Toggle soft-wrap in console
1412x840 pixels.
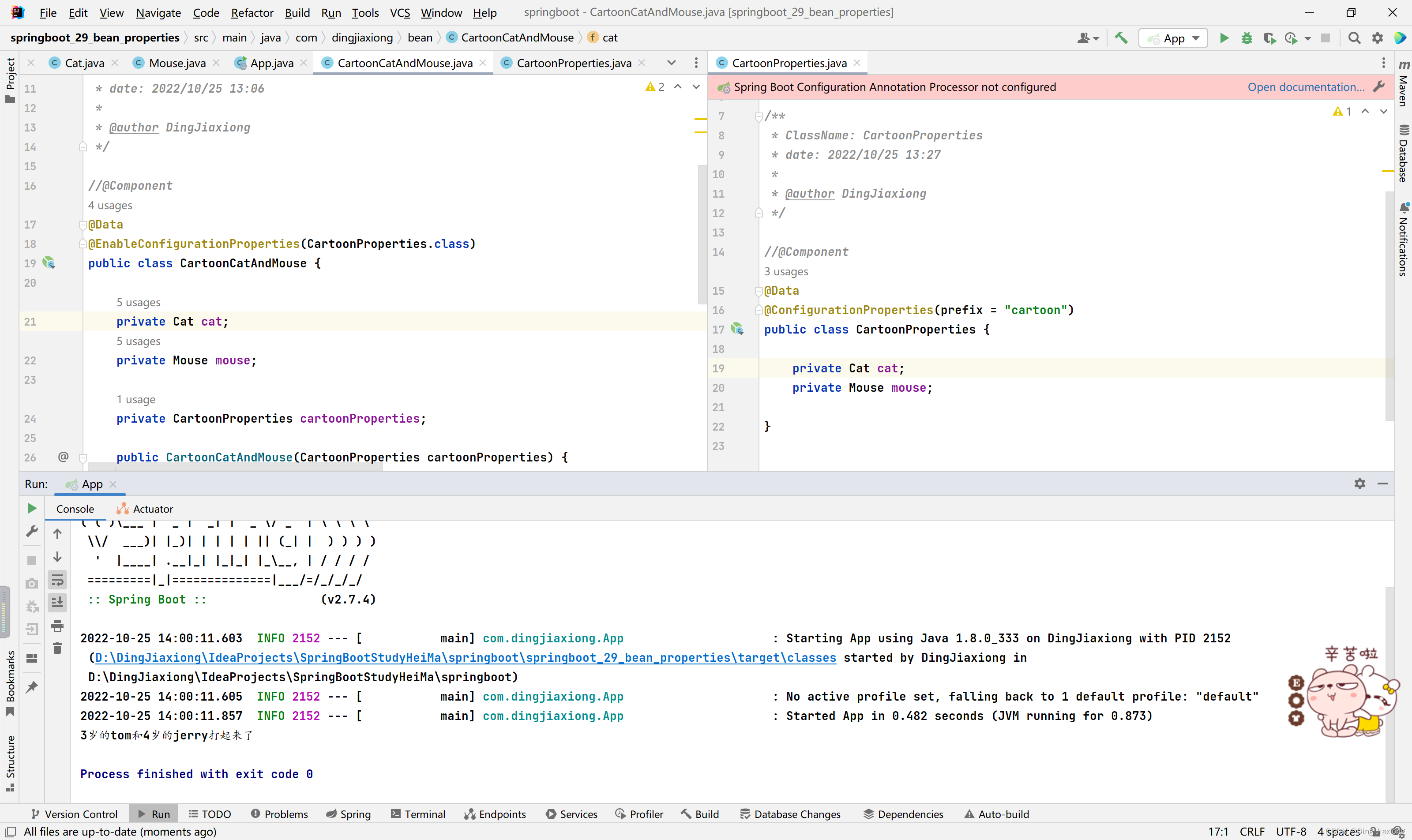pos(57,580)
